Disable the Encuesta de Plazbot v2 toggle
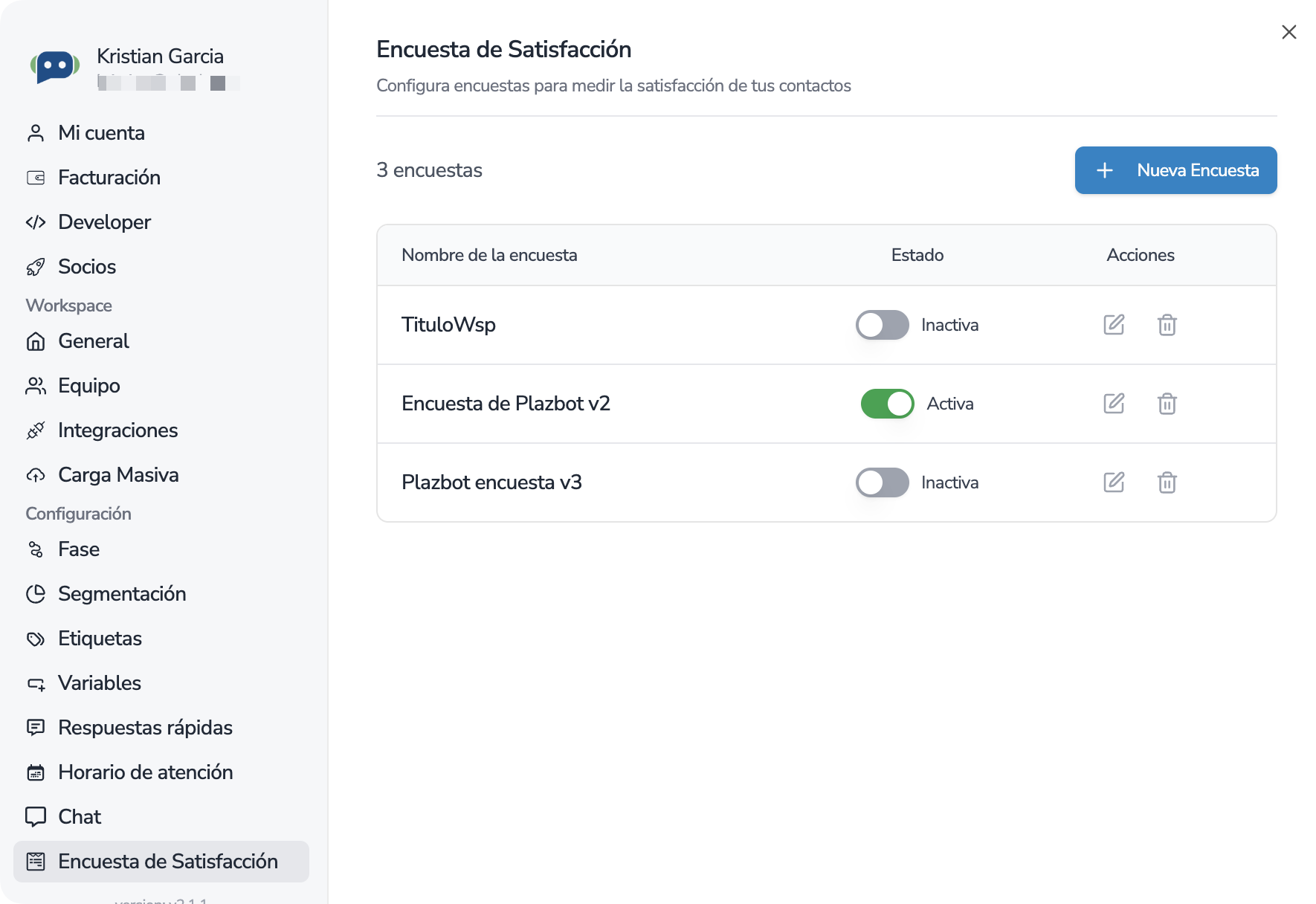 [887, 404]
